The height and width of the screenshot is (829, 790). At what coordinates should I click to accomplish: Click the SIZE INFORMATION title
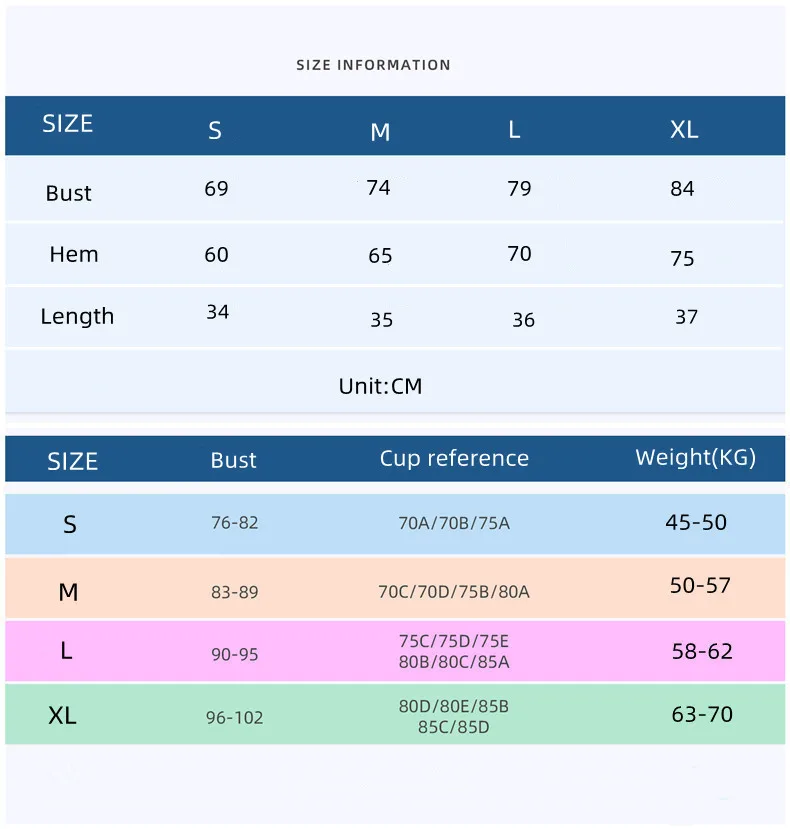(373, 65)
